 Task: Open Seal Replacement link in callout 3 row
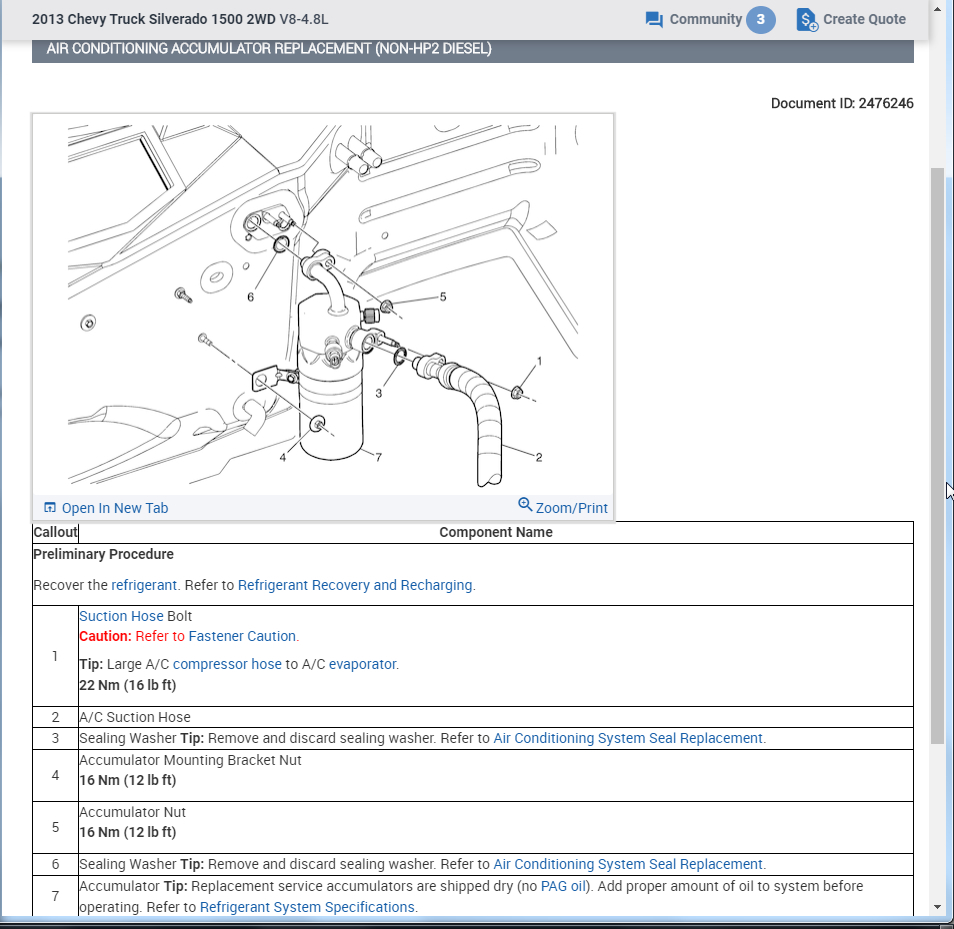click(x=628, y=739)
